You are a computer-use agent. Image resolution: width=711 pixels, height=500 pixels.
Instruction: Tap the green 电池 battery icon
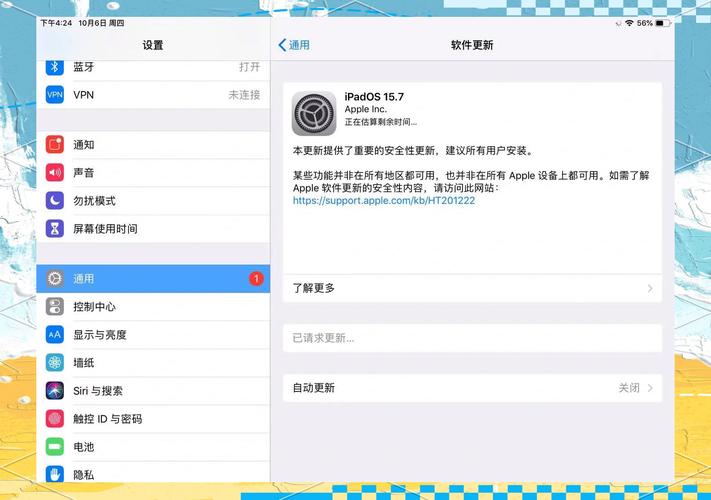click(x=55, y=447)
